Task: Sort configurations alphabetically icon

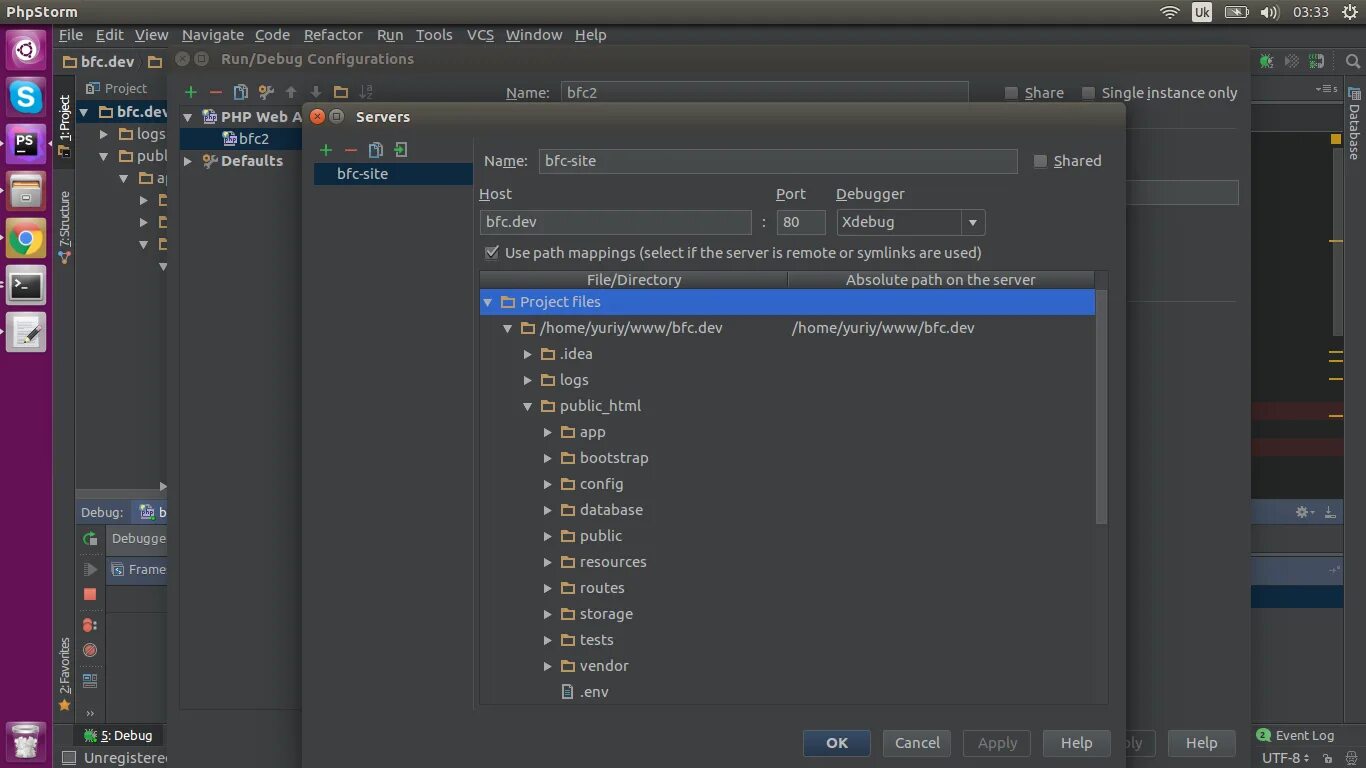Action: coord(366,92)
